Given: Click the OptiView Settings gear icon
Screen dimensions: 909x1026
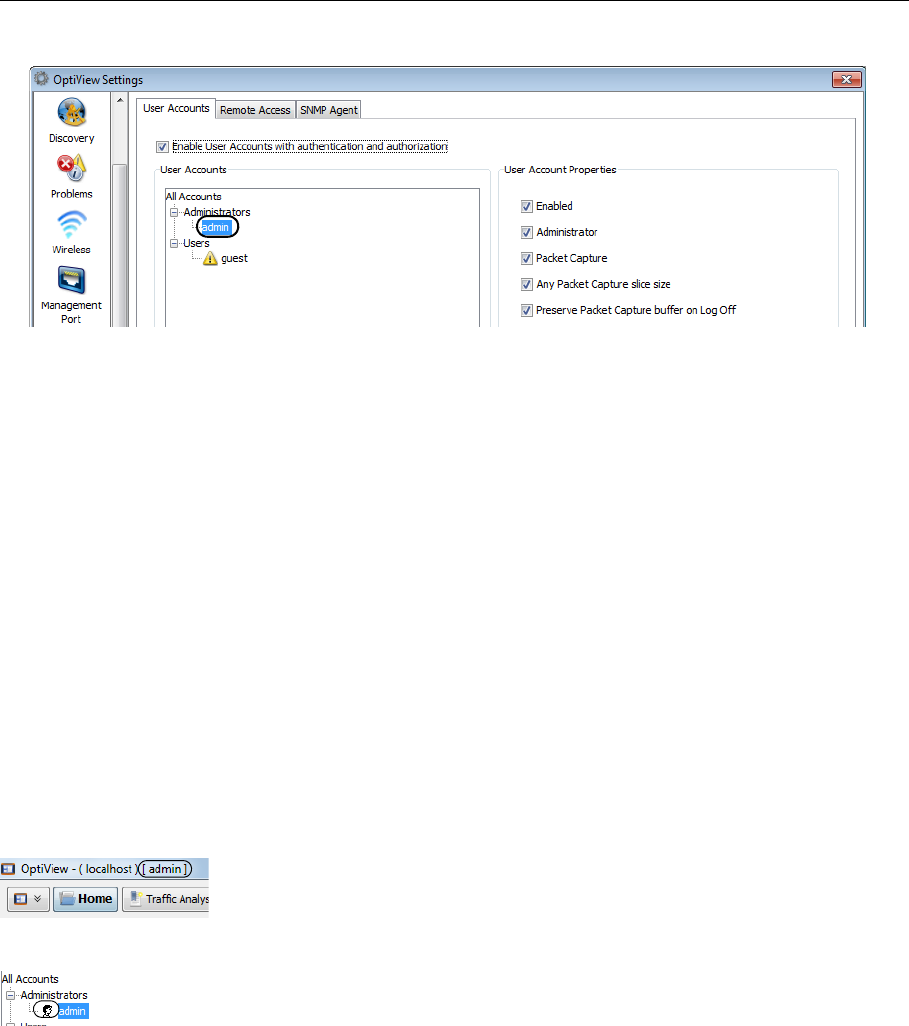Looking at the screenshot, I should [x=42, y=79].
